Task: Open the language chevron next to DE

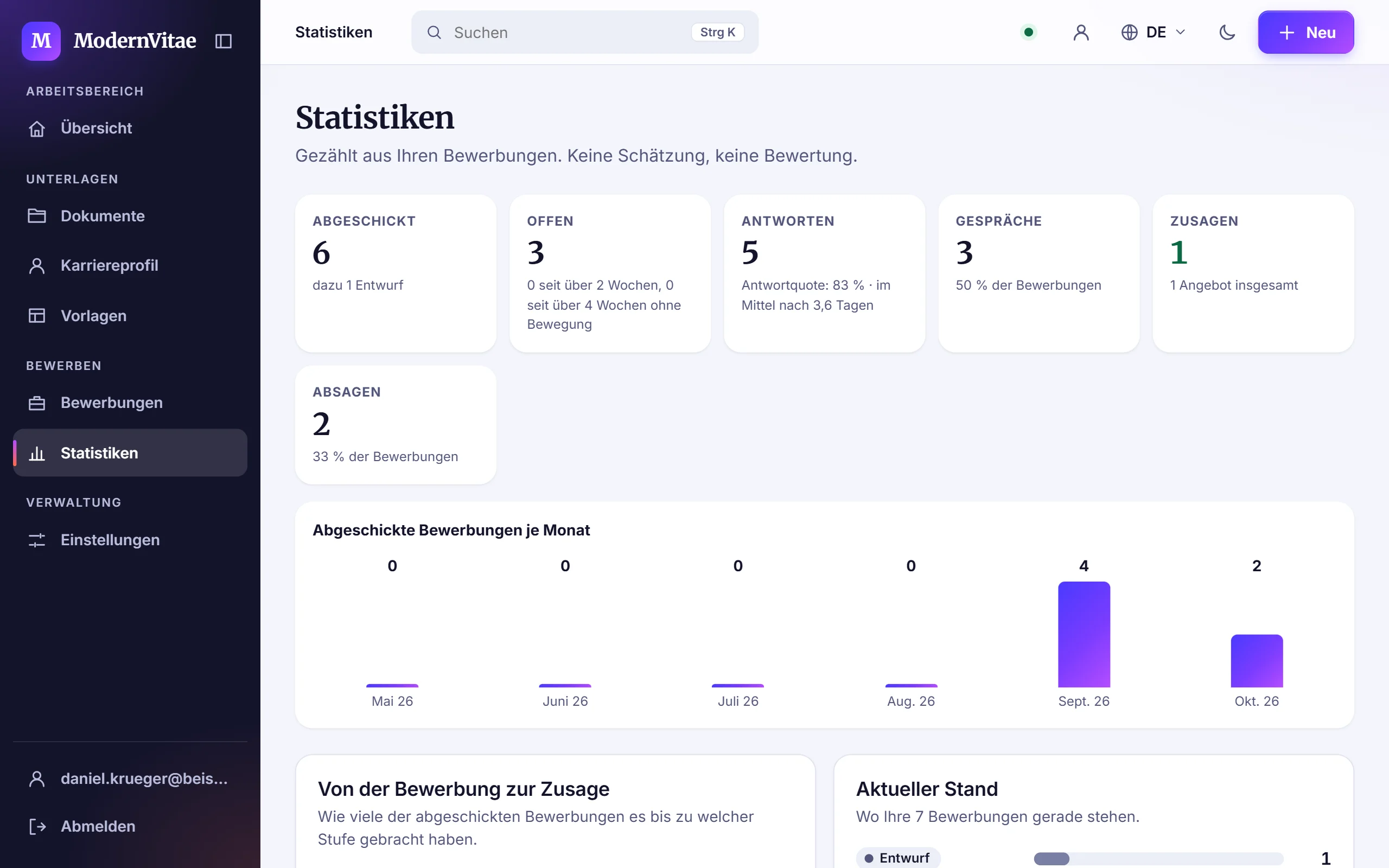Action: tap(1180, 32)
